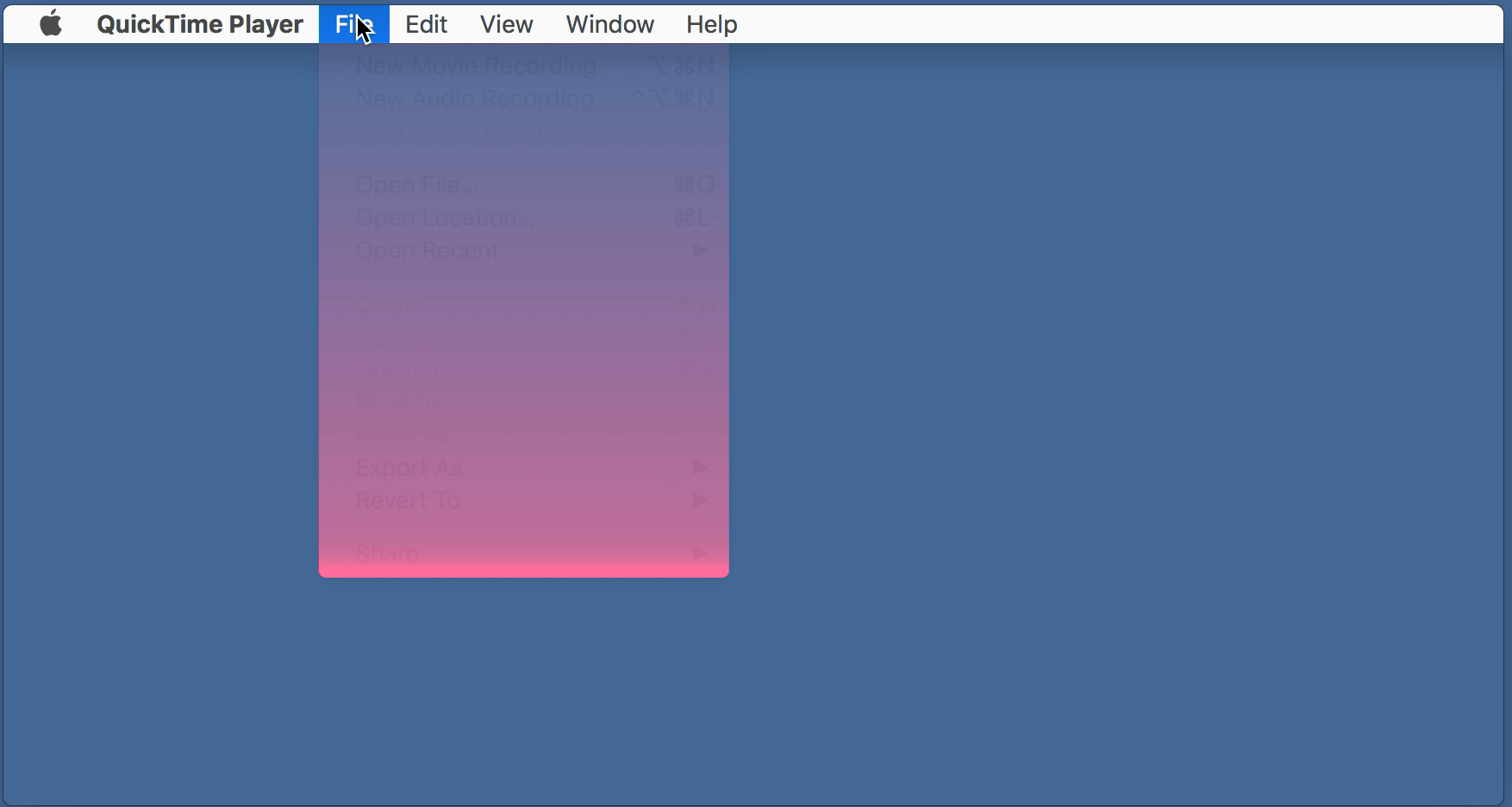Viewport: 1512px width, 807px height.
Task: Select Open Location... from the menu
Action: [524, 217]
